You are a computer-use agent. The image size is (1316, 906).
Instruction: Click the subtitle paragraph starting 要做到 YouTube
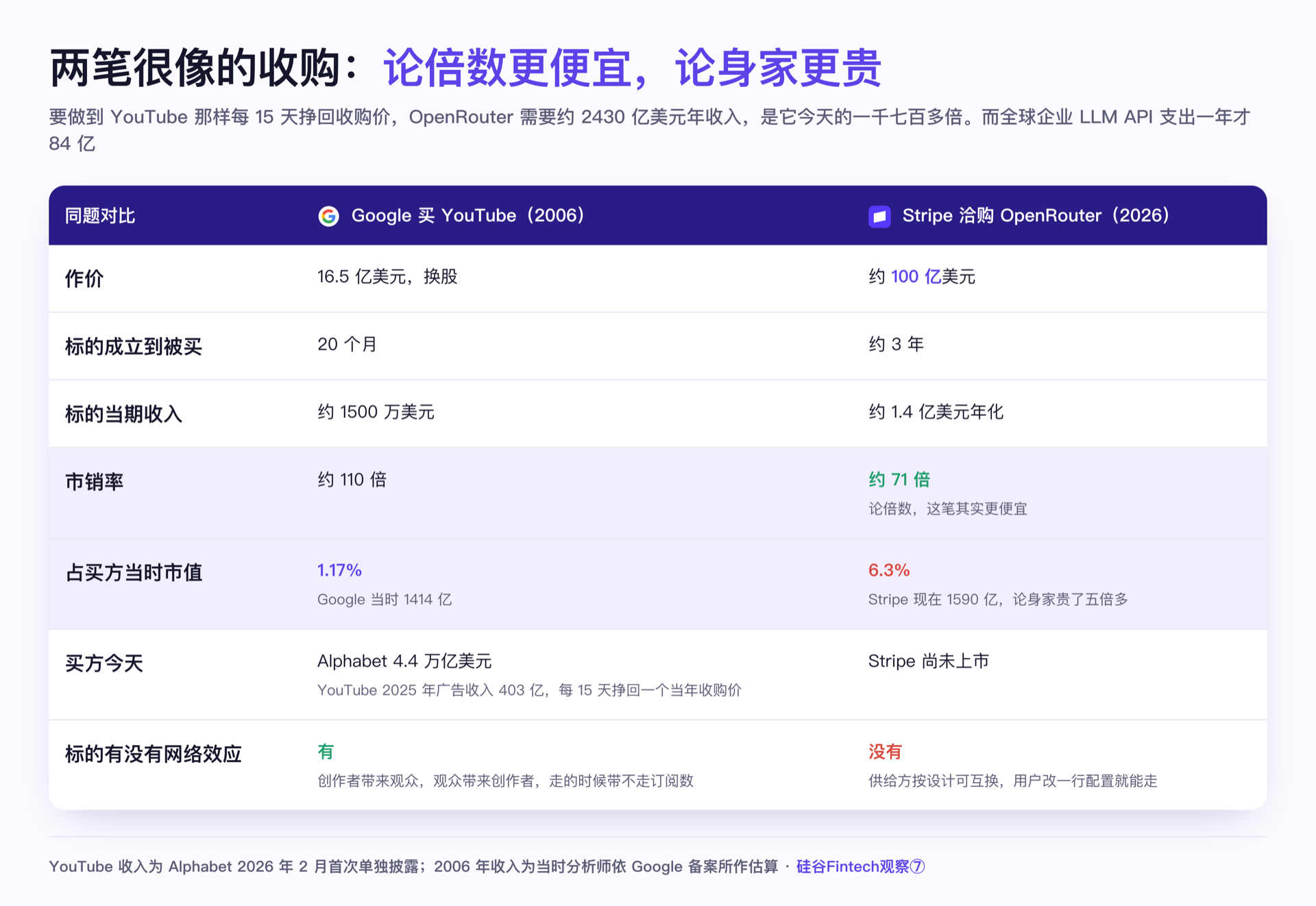point(650,130)
